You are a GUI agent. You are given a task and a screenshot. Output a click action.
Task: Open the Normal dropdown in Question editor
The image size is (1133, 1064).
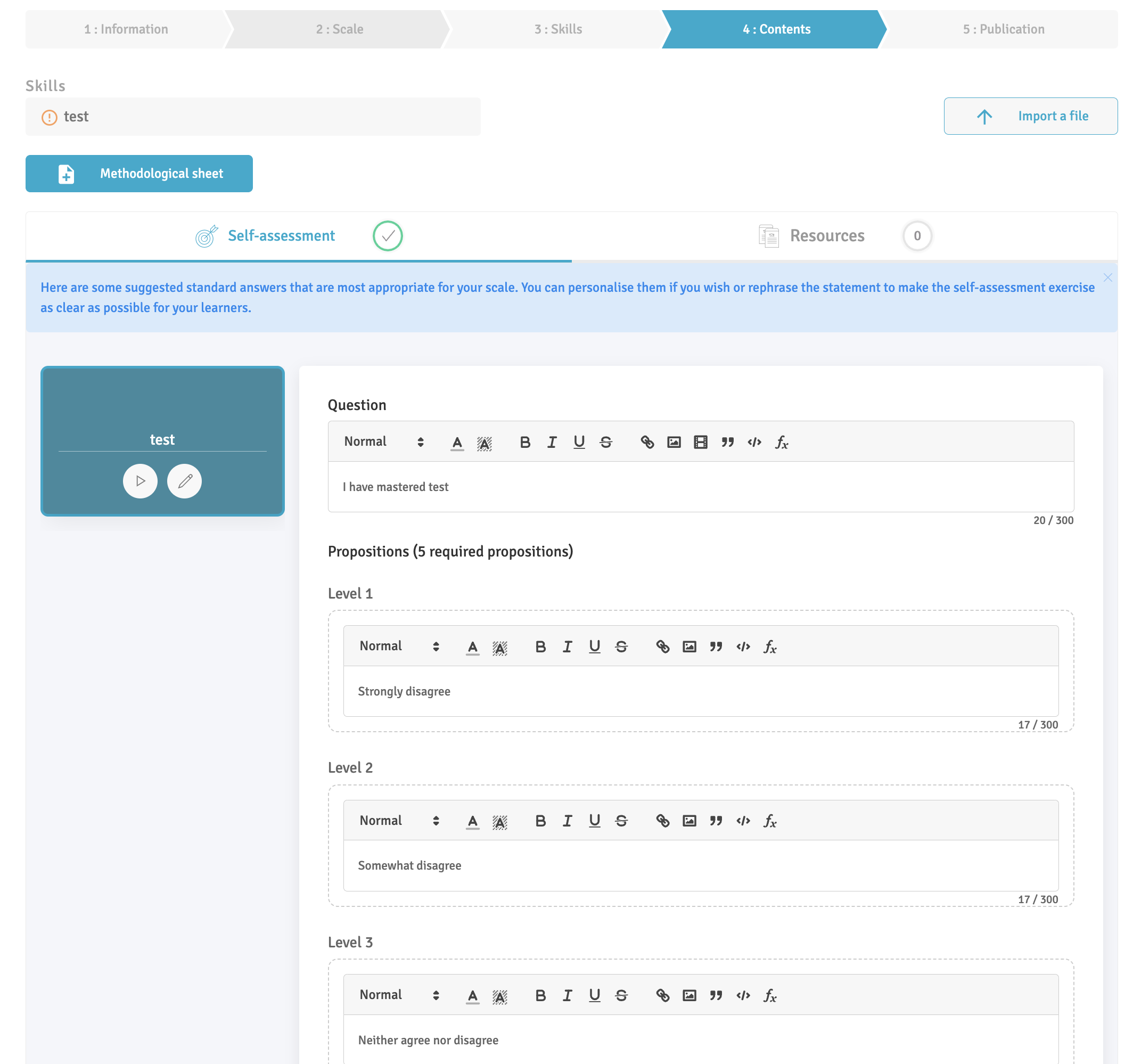tap(383, 442)
